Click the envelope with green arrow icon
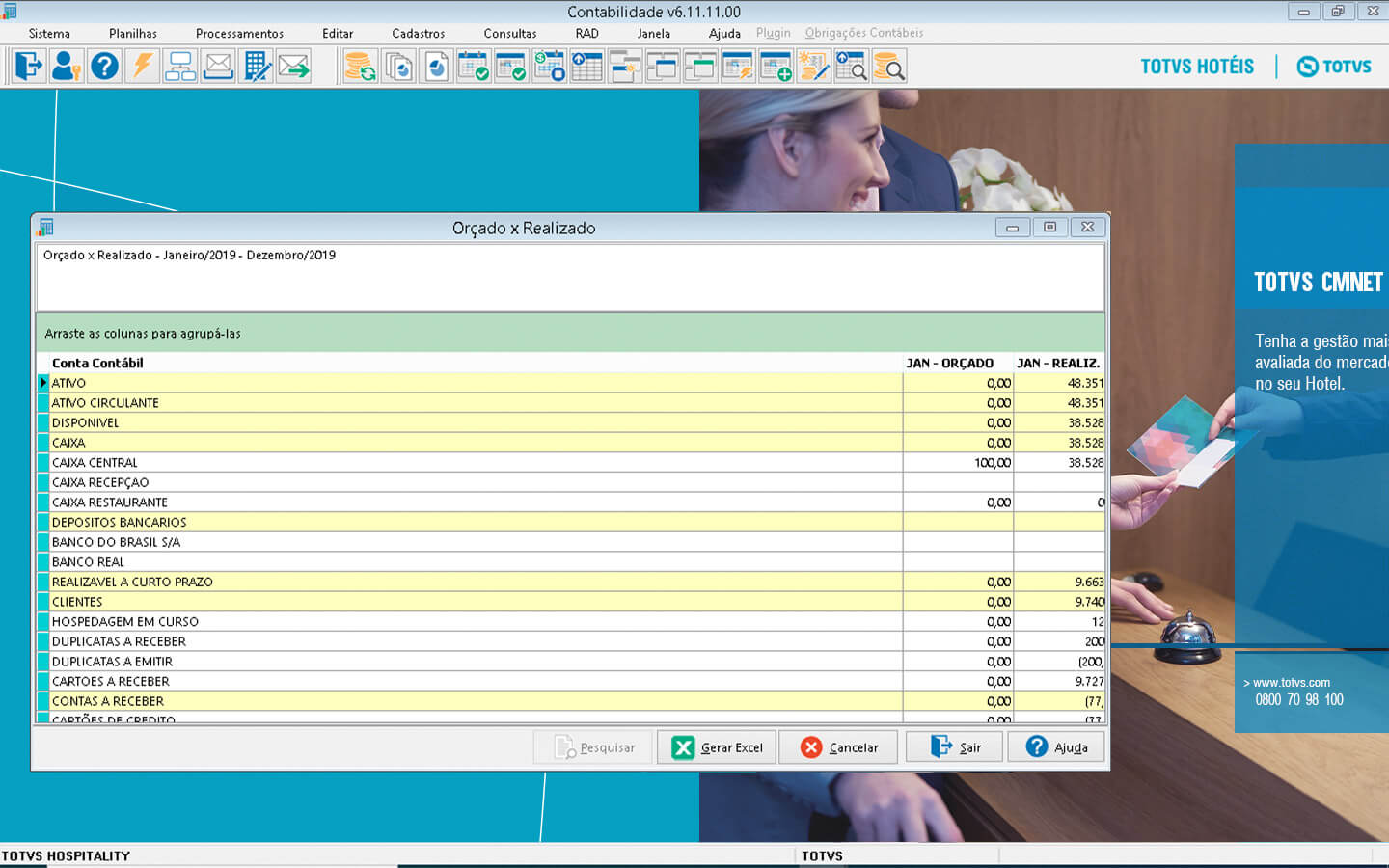1389x868 pixels. 293,67
